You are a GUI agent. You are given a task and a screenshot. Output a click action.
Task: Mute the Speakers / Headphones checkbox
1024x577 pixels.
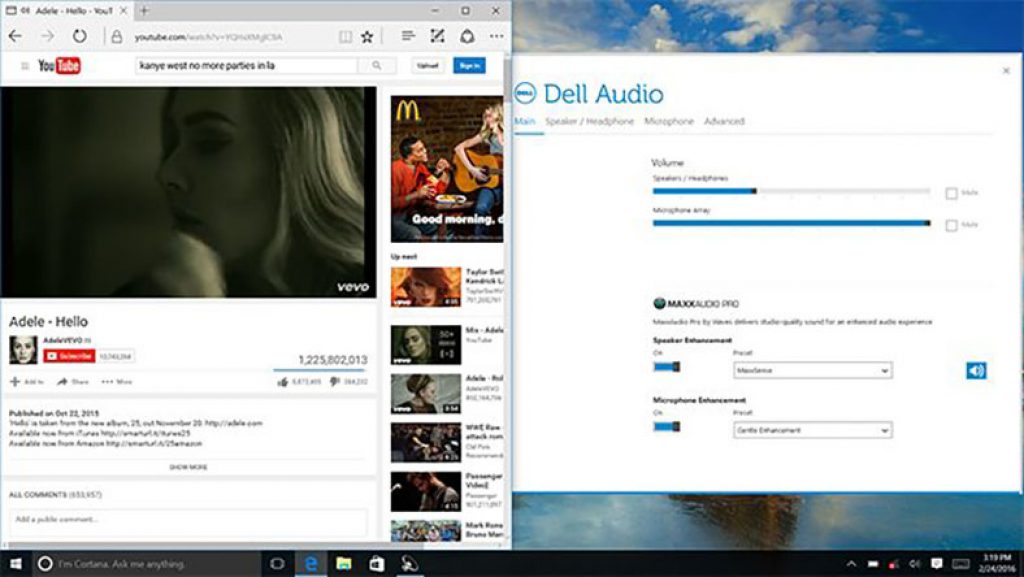point(952,193)
